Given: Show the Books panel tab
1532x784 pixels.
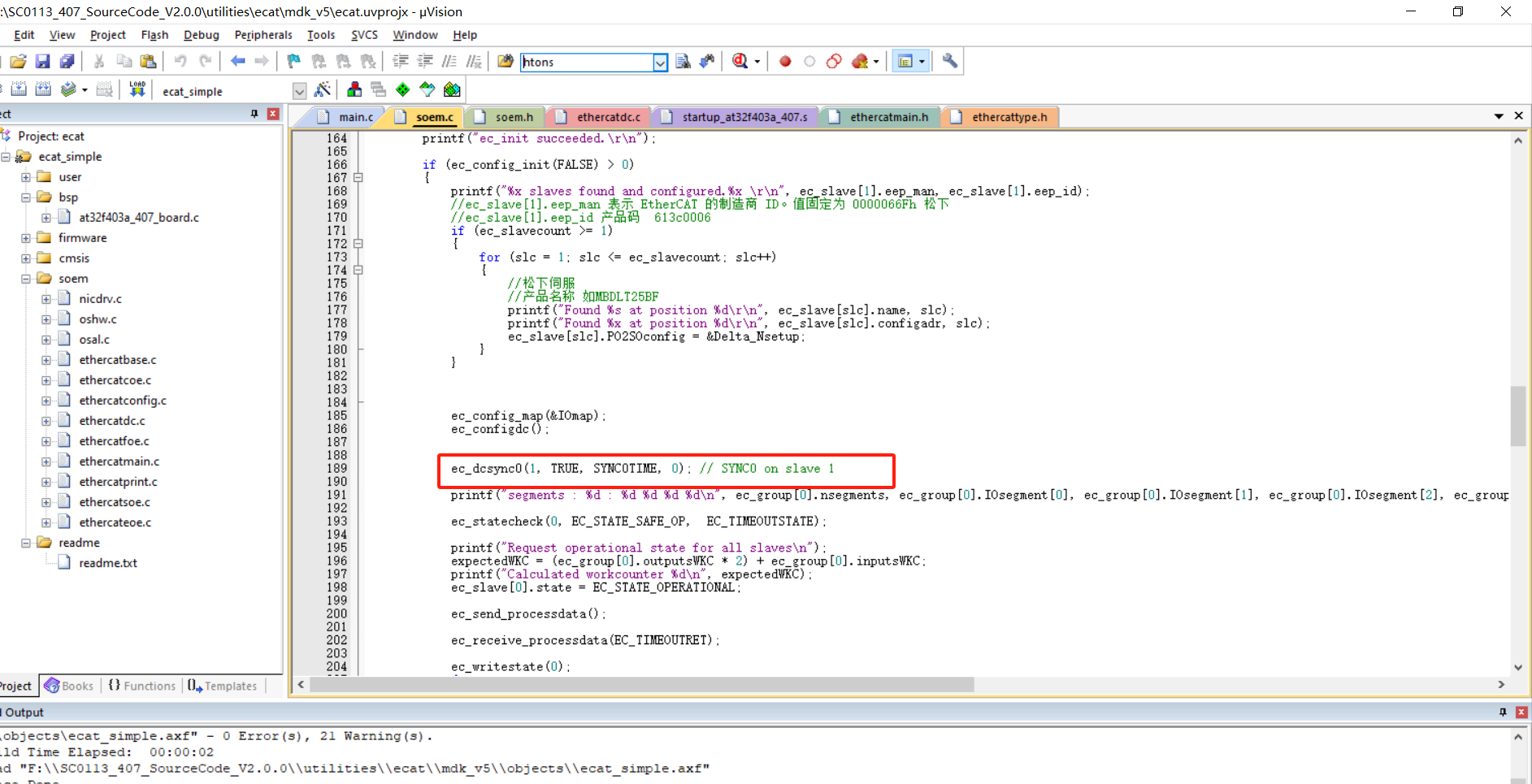Looking at the screenshot, I should click(x=69, y=686).
